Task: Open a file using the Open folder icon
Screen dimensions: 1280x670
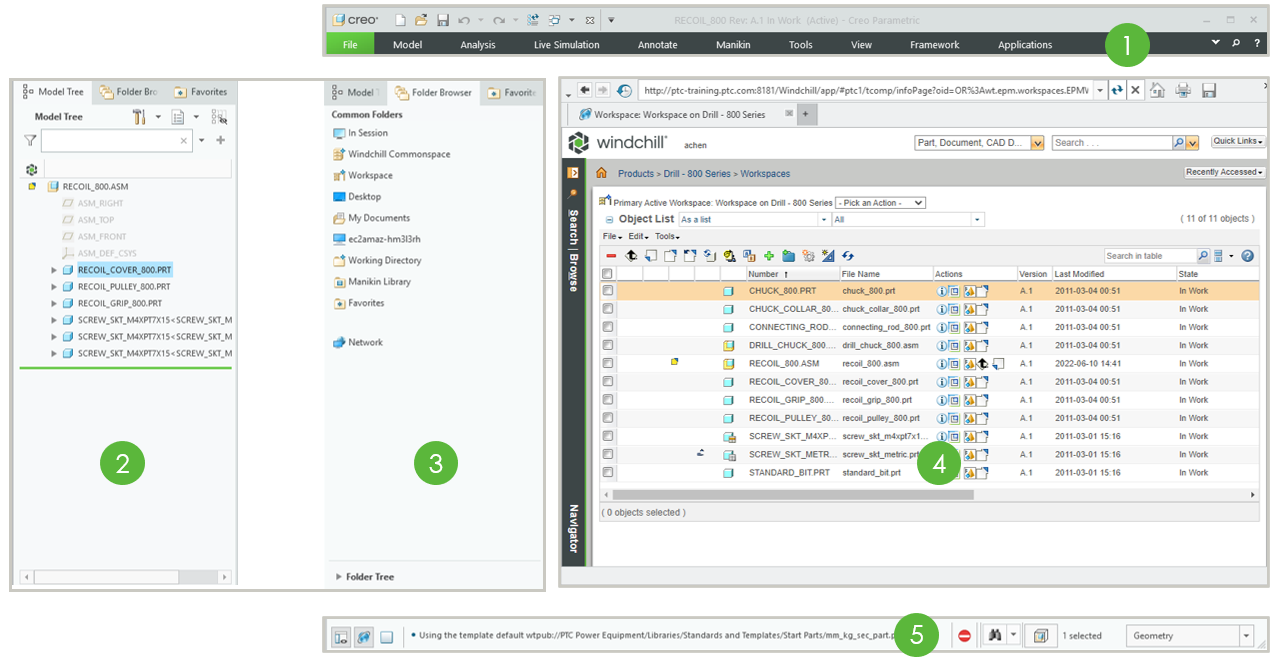Action: (420, 18)
